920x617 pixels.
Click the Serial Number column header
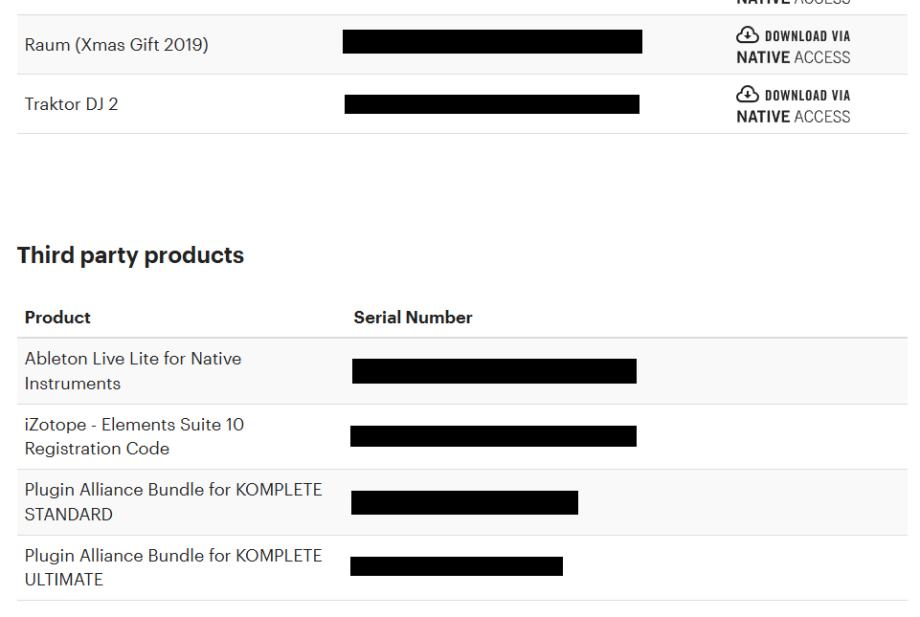click(x=399, y=317)
